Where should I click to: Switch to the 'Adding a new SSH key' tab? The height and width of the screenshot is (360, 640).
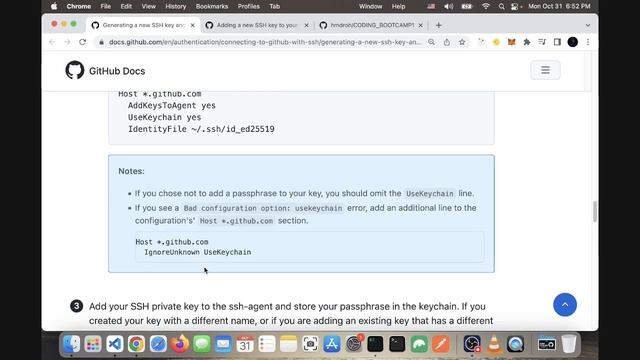pos(257,25)
